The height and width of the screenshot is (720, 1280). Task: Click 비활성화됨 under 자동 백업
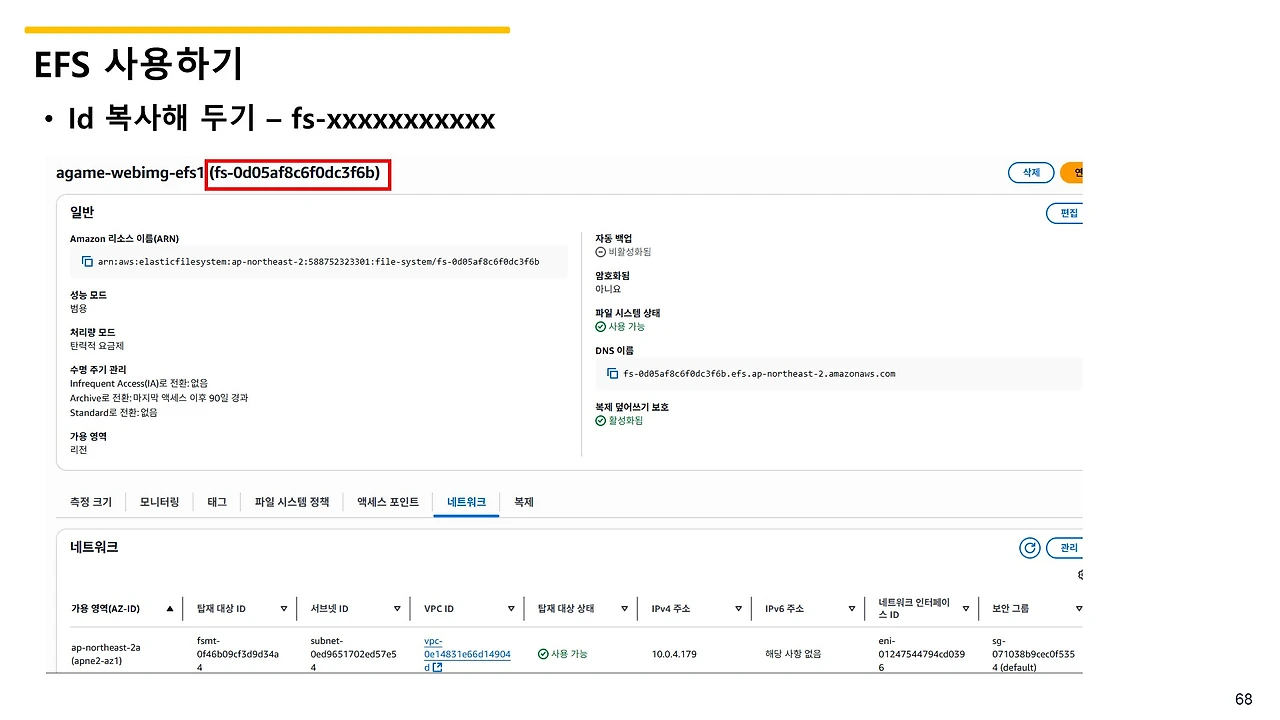click(630, 252)
